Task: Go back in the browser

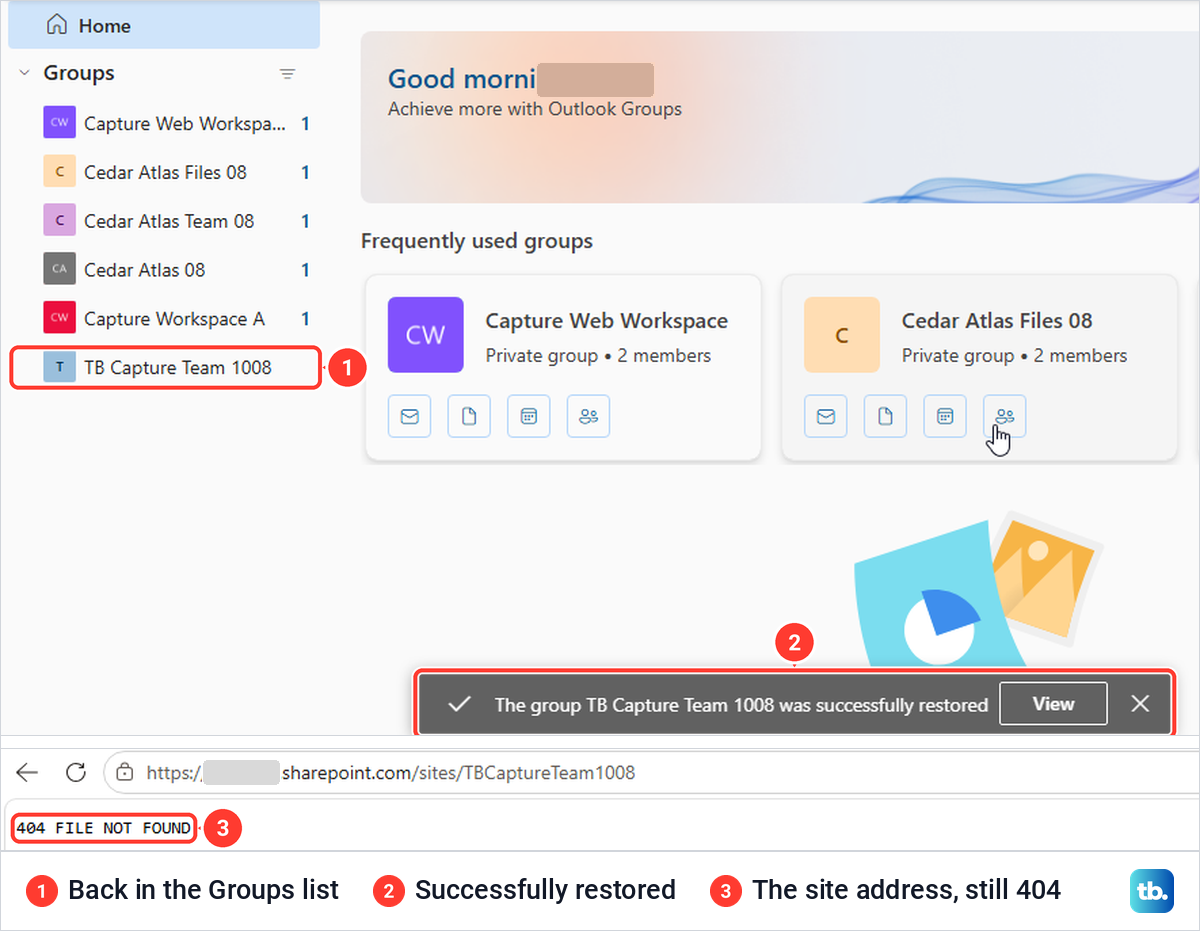Action: (x=27, y=772)
